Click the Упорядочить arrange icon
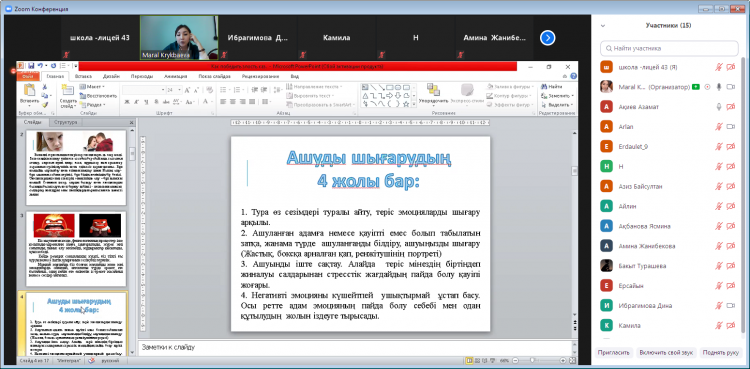The image size is (750, 369). tap(433, 89)
